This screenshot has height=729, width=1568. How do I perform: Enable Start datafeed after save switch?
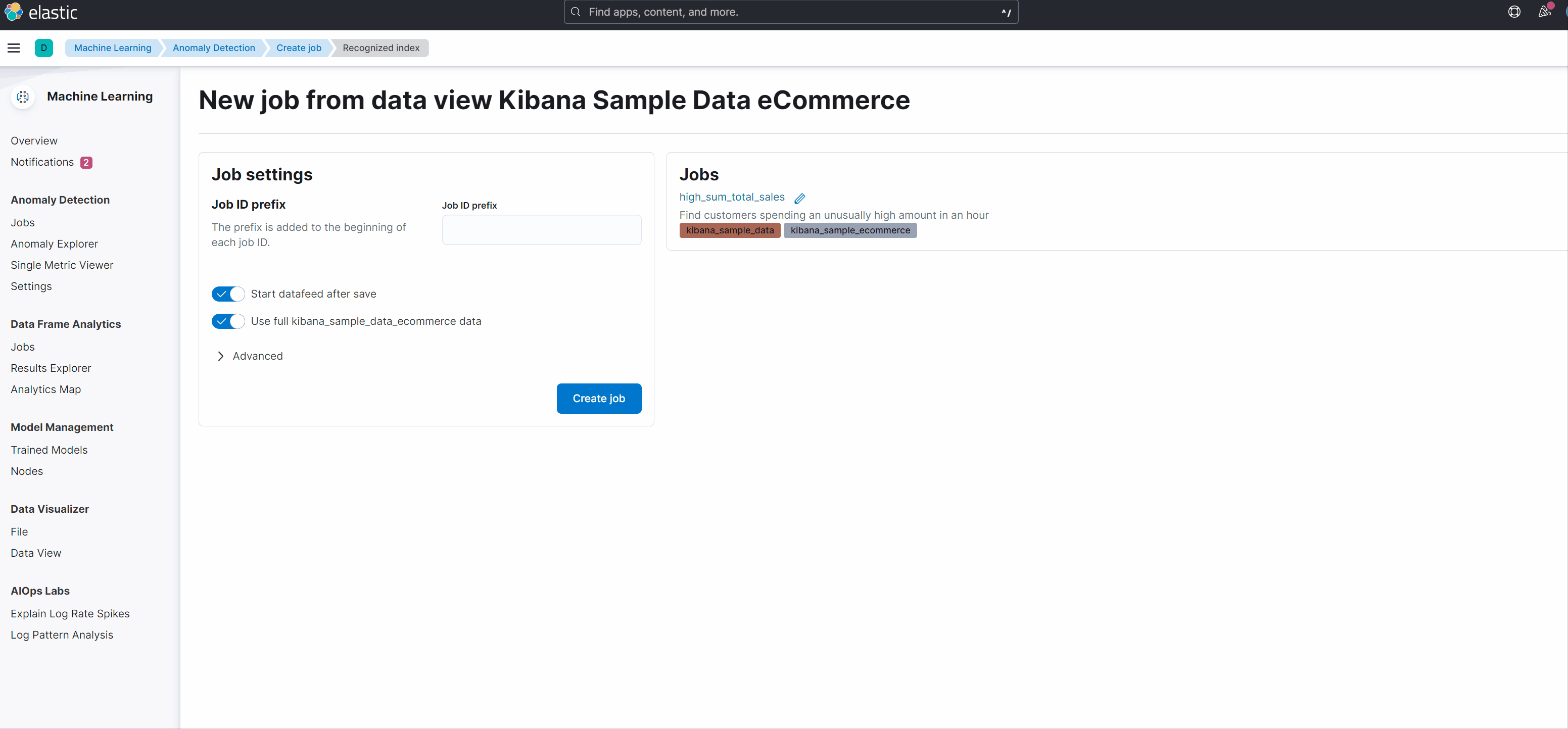228,294
